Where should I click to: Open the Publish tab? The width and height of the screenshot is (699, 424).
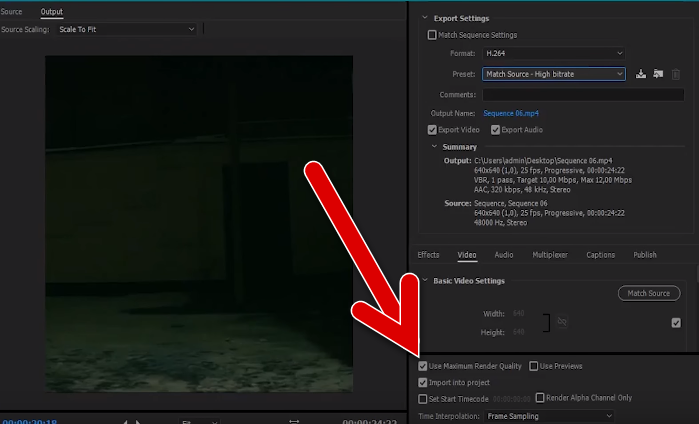(645, 255)
